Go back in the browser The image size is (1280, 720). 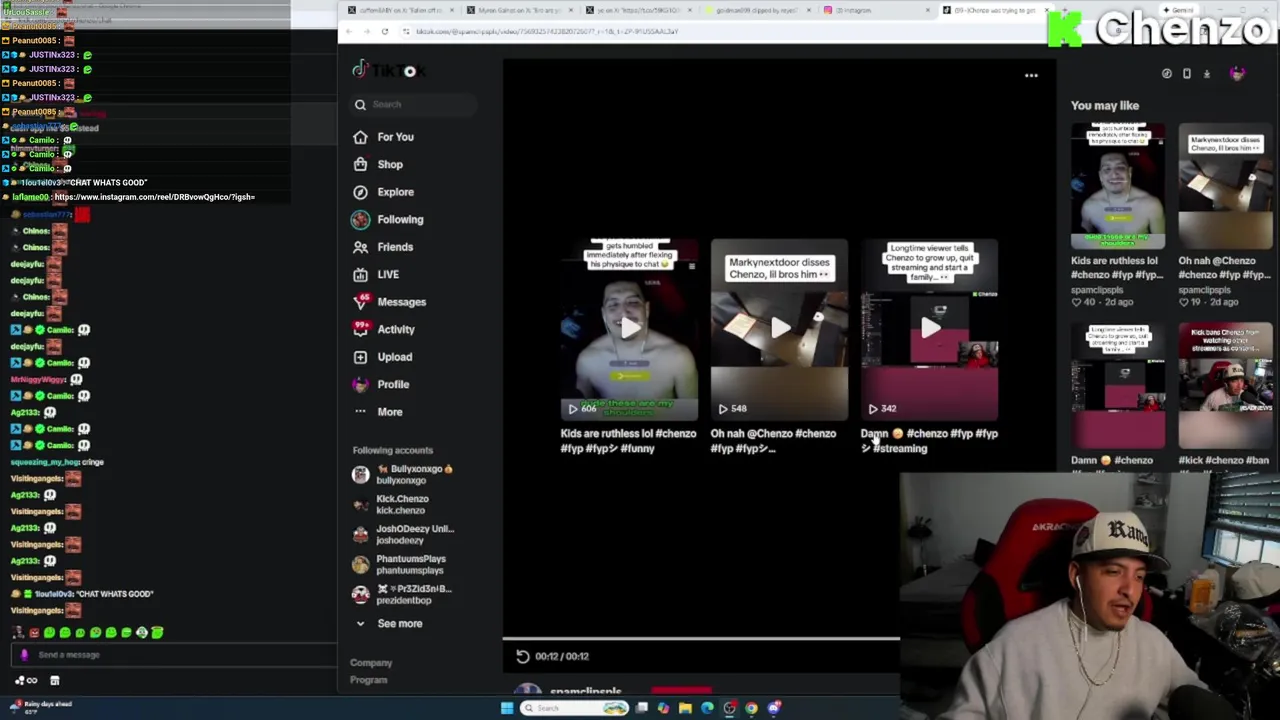pyautogui.click(x=348, y=32)
